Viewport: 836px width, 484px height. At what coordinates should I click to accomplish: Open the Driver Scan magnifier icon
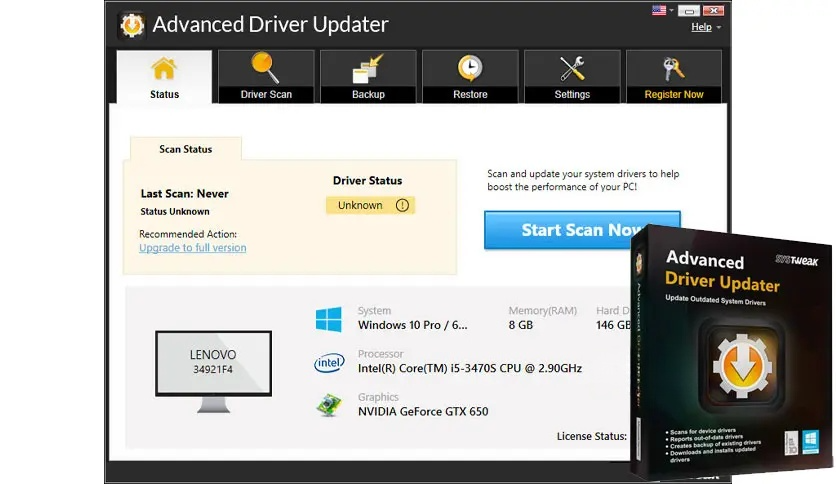265,68
